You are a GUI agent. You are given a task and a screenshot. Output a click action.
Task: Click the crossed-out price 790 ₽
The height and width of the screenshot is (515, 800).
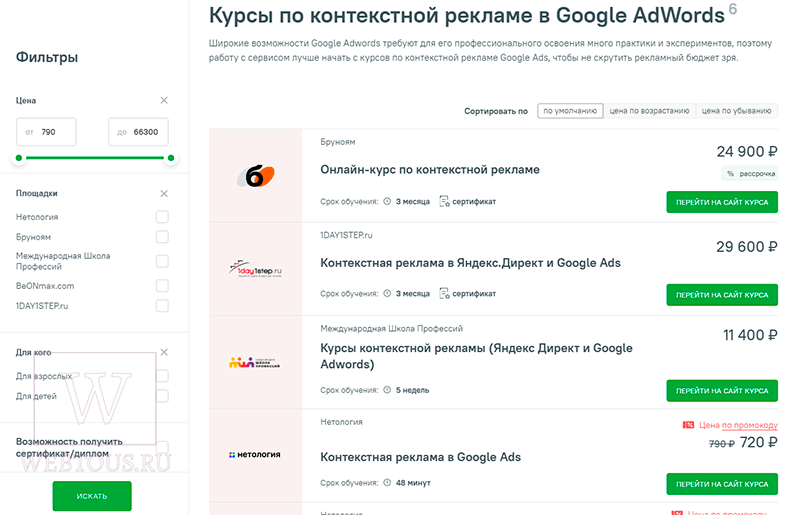(x=721, y=444)
